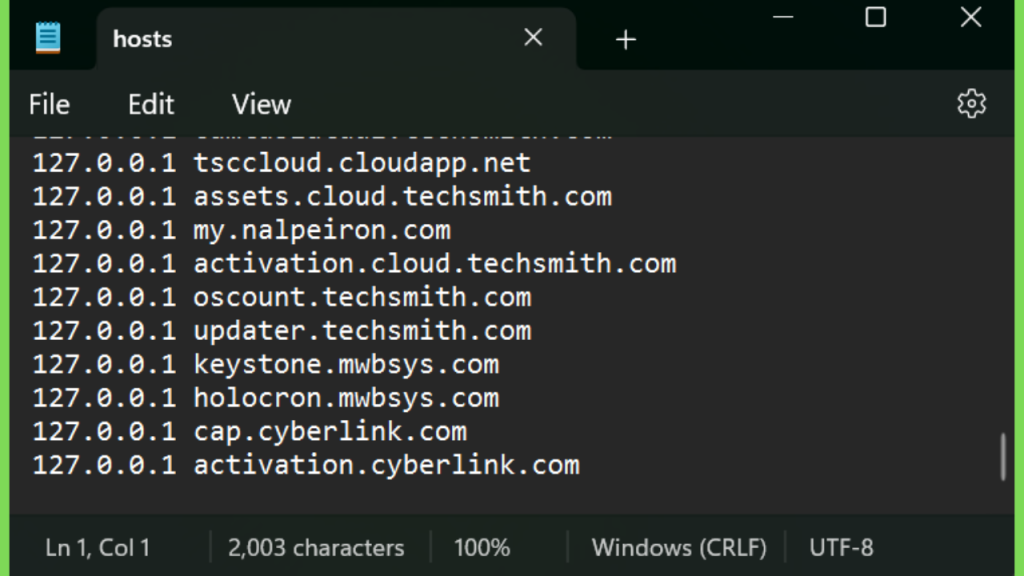
Task: Click the Notepad app icon
Action: [x=48, y=38]
